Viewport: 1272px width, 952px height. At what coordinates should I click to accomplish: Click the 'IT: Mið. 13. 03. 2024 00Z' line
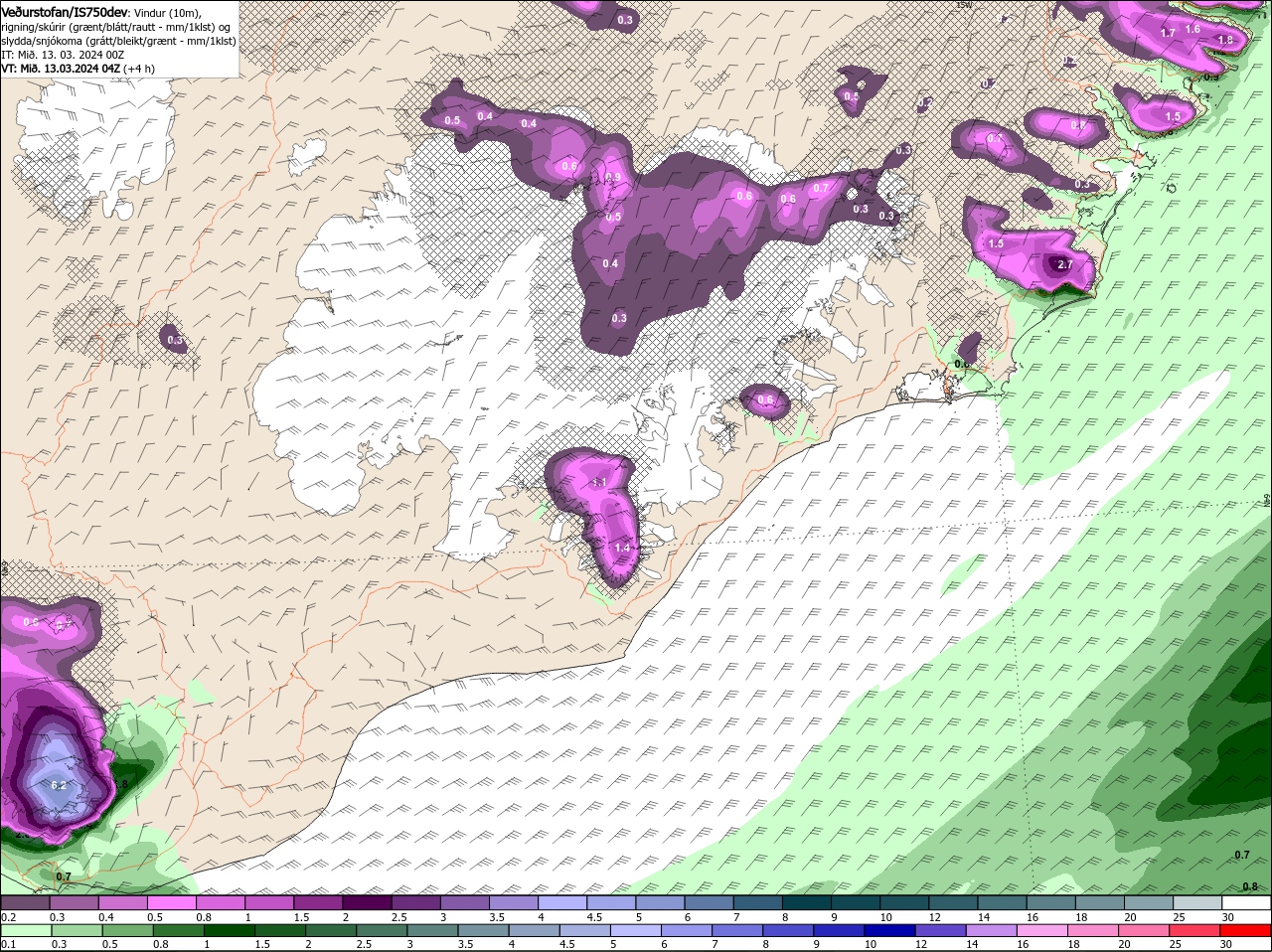pyautogui.click(x=61, y=55)
